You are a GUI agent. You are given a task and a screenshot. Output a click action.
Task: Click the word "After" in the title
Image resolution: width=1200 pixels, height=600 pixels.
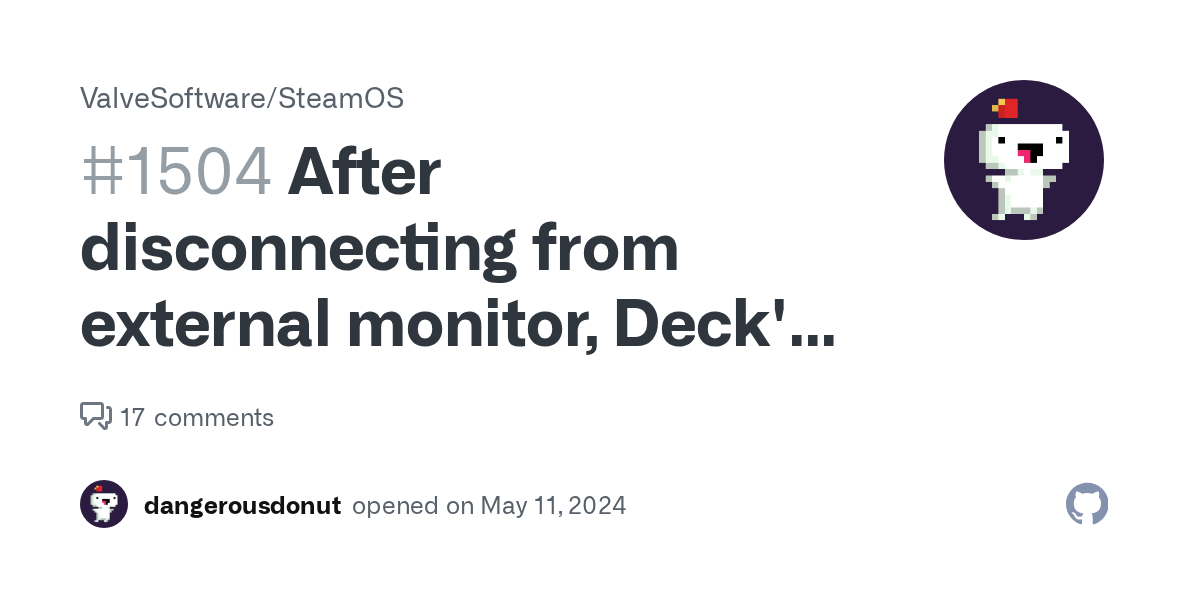tap(364, 172)
